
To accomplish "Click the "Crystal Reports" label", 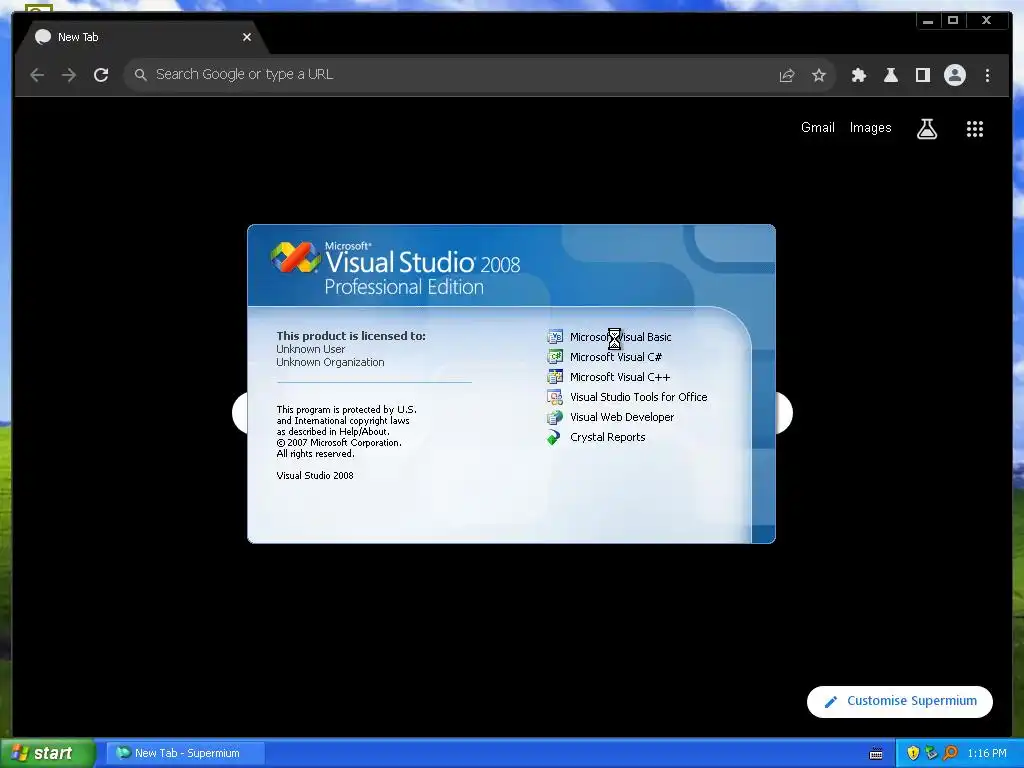I will 607,437.
